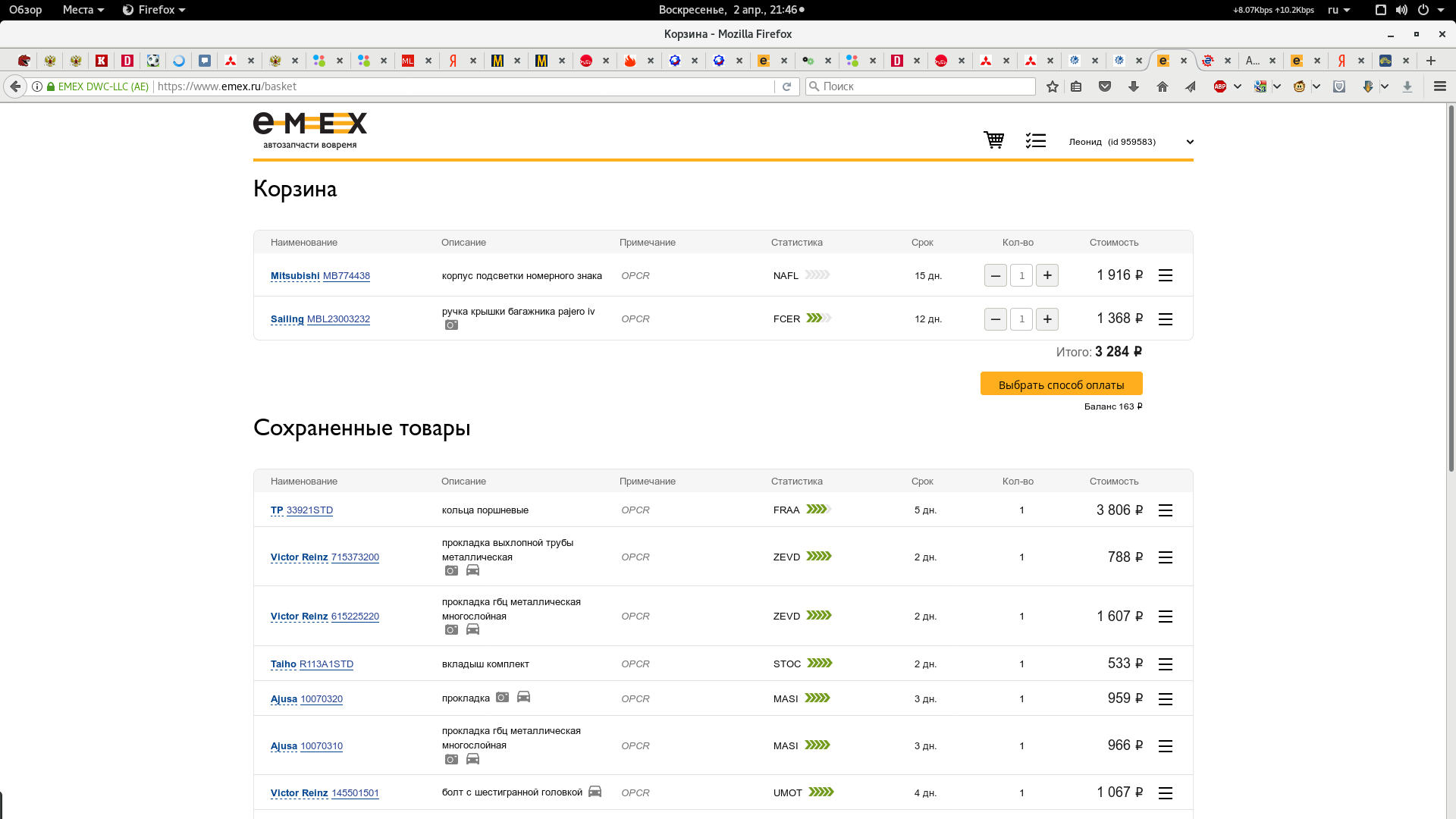Open hamburger menu for TP 33921STD row

[x=1166, y=510]
